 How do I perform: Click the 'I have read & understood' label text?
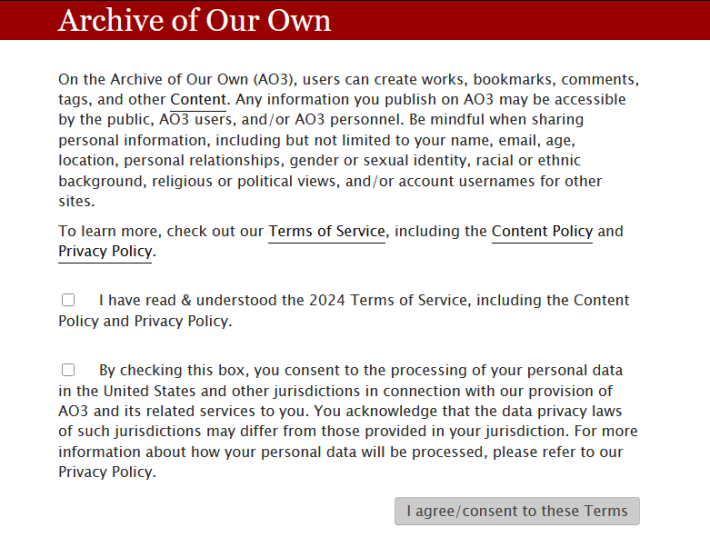pyautogui.click(x=364, y=300)
